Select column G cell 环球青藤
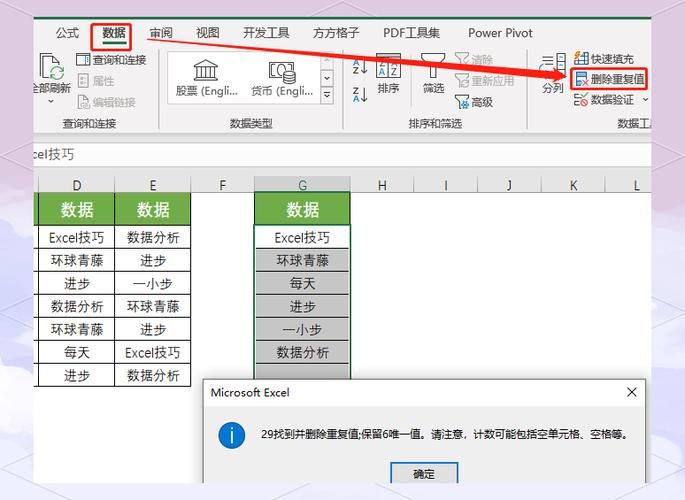Image resolution: width=685 pixels, height=500 pixels. click(302, 260)
